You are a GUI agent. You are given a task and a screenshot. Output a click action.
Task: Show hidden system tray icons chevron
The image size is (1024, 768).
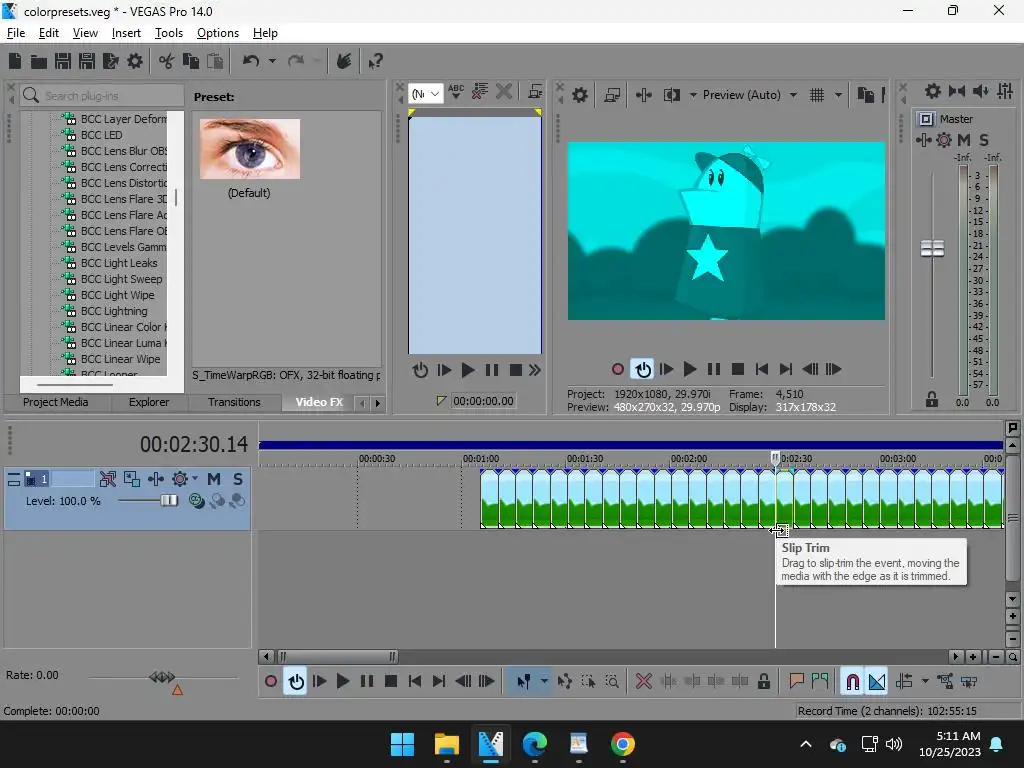click(806, 744)
